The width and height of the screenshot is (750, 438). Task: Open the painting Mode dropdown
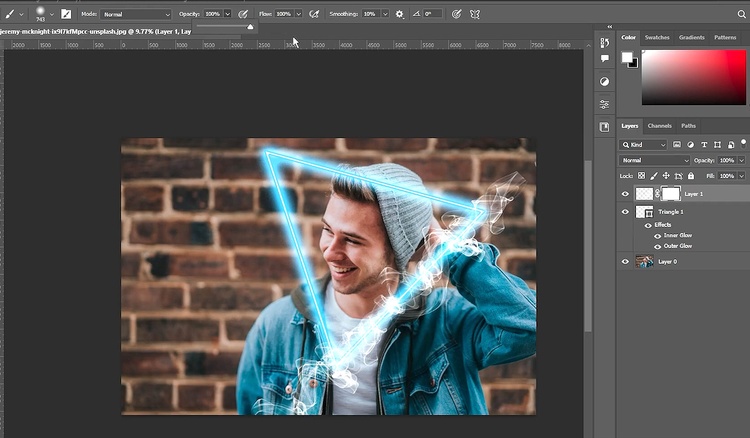pyautogui.click(x=136, y=14)
